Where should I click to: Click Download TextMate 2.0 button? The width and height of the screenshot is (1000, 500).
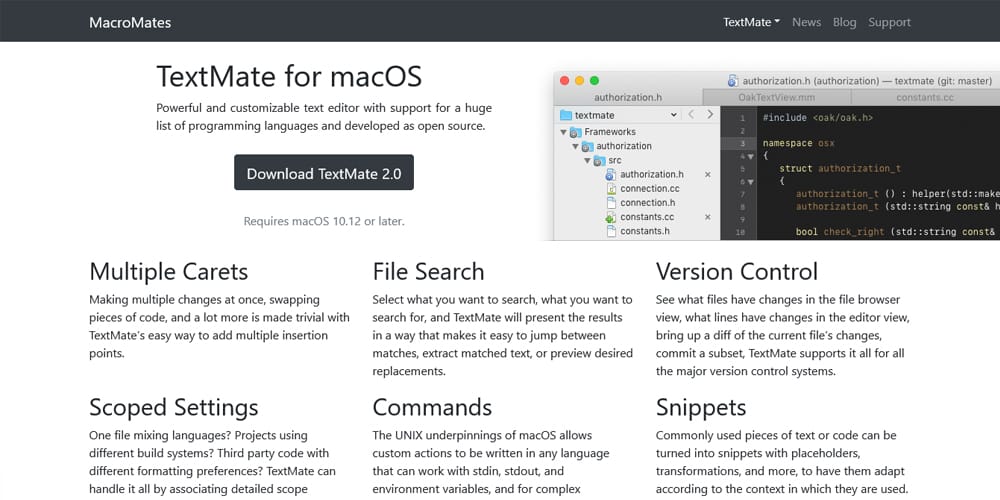pyautogui.click(x=324, y=172)
